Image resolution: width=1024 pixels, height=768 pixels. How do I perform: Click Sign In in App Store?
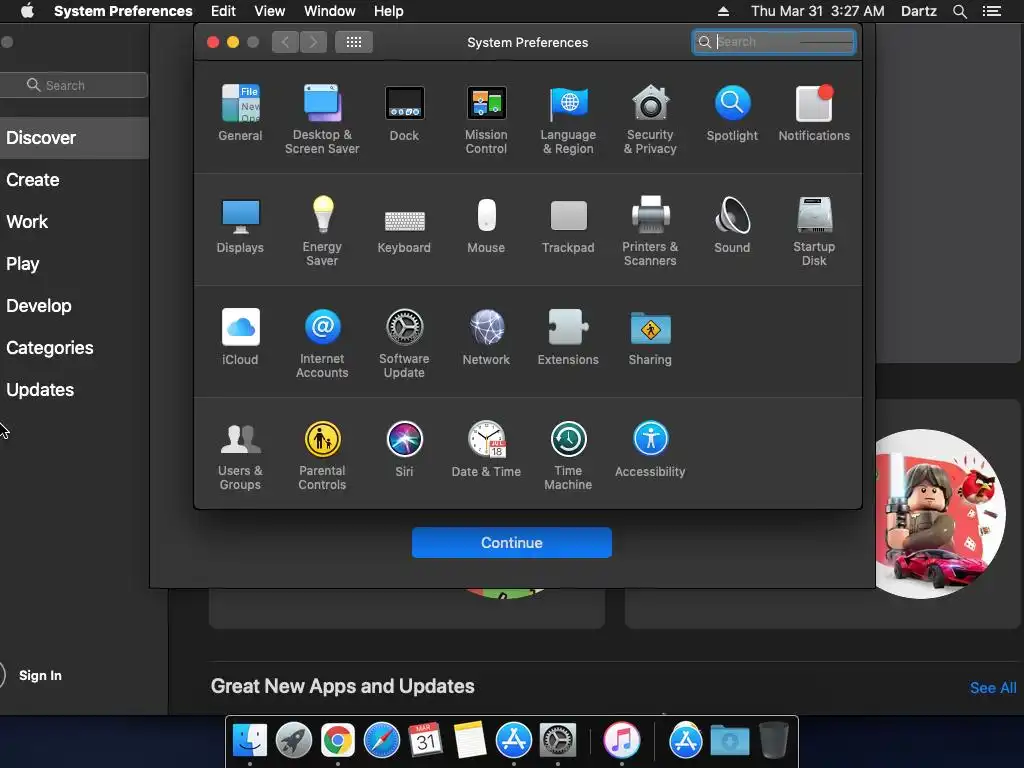coord(40,675)
